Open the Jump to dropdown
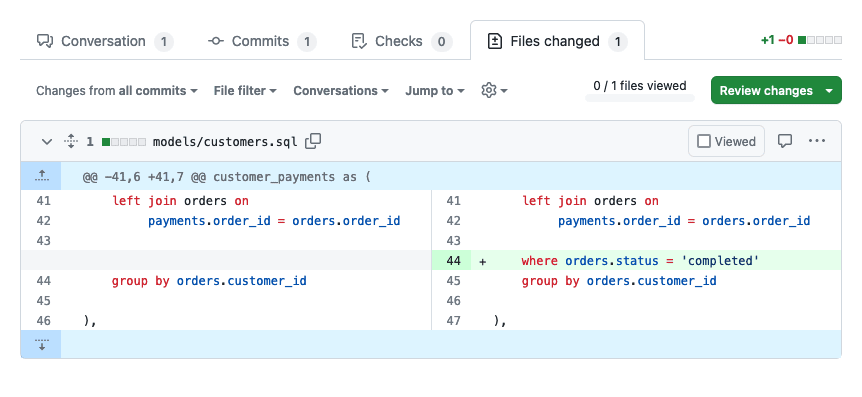 (x=435, y=91)
